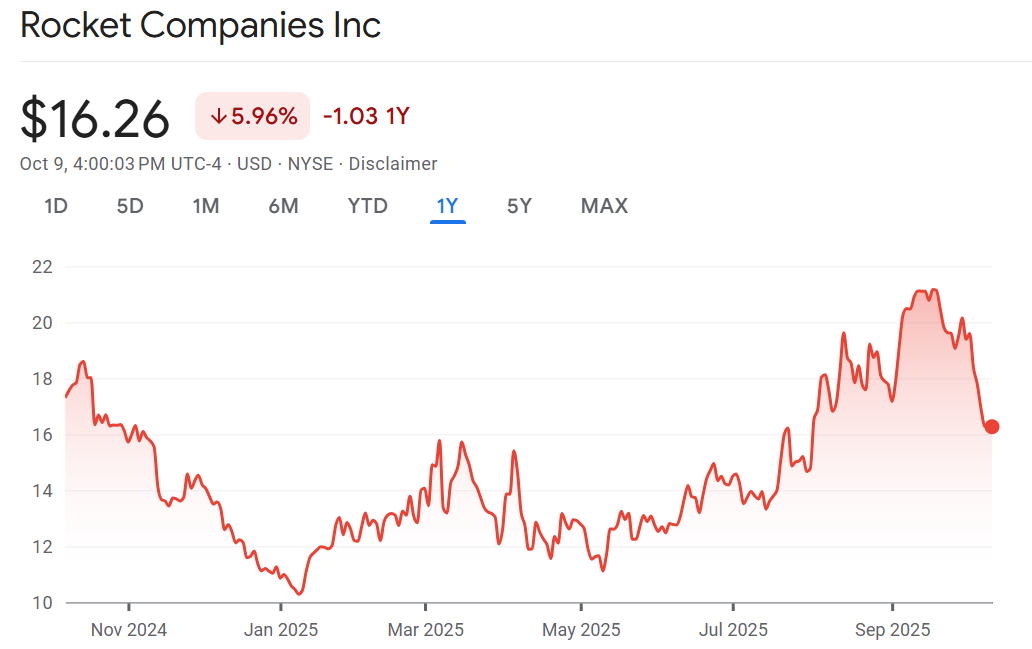Click the Jan 2025 axis label
Viewport: 1032px width, 649px height.
coord(281,630)
